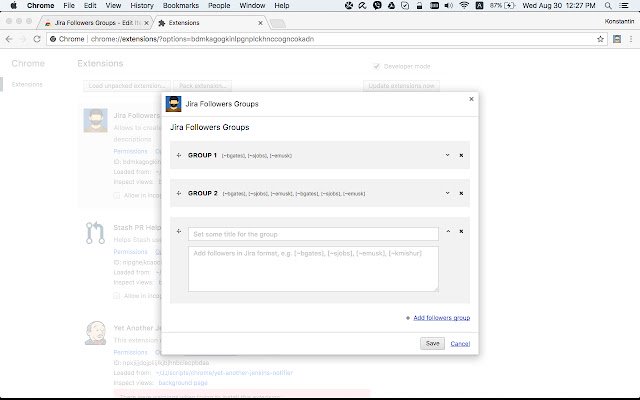Click the Jira Followers Groups extension thumbnail in list
Screen dimensions: 640x400
pos(96,120)
